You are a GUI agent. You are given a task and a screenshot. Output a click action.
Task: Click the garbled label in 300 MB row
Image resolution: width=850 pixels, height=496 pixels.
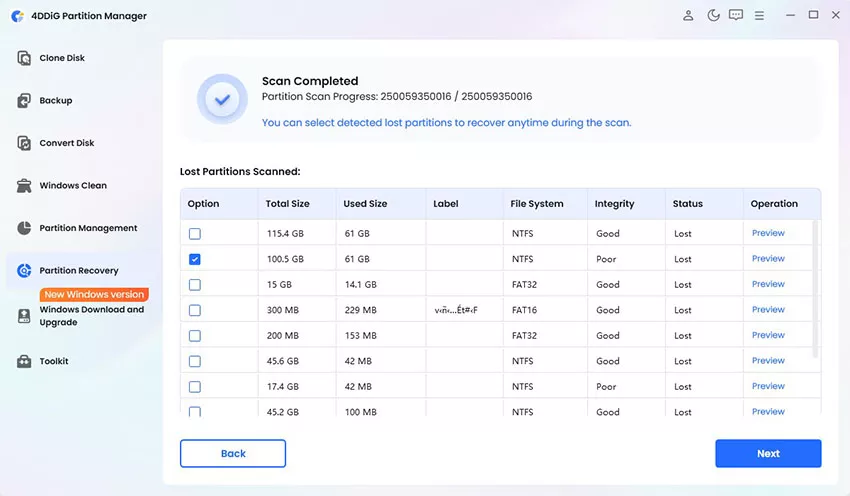[x=456, y=310]
